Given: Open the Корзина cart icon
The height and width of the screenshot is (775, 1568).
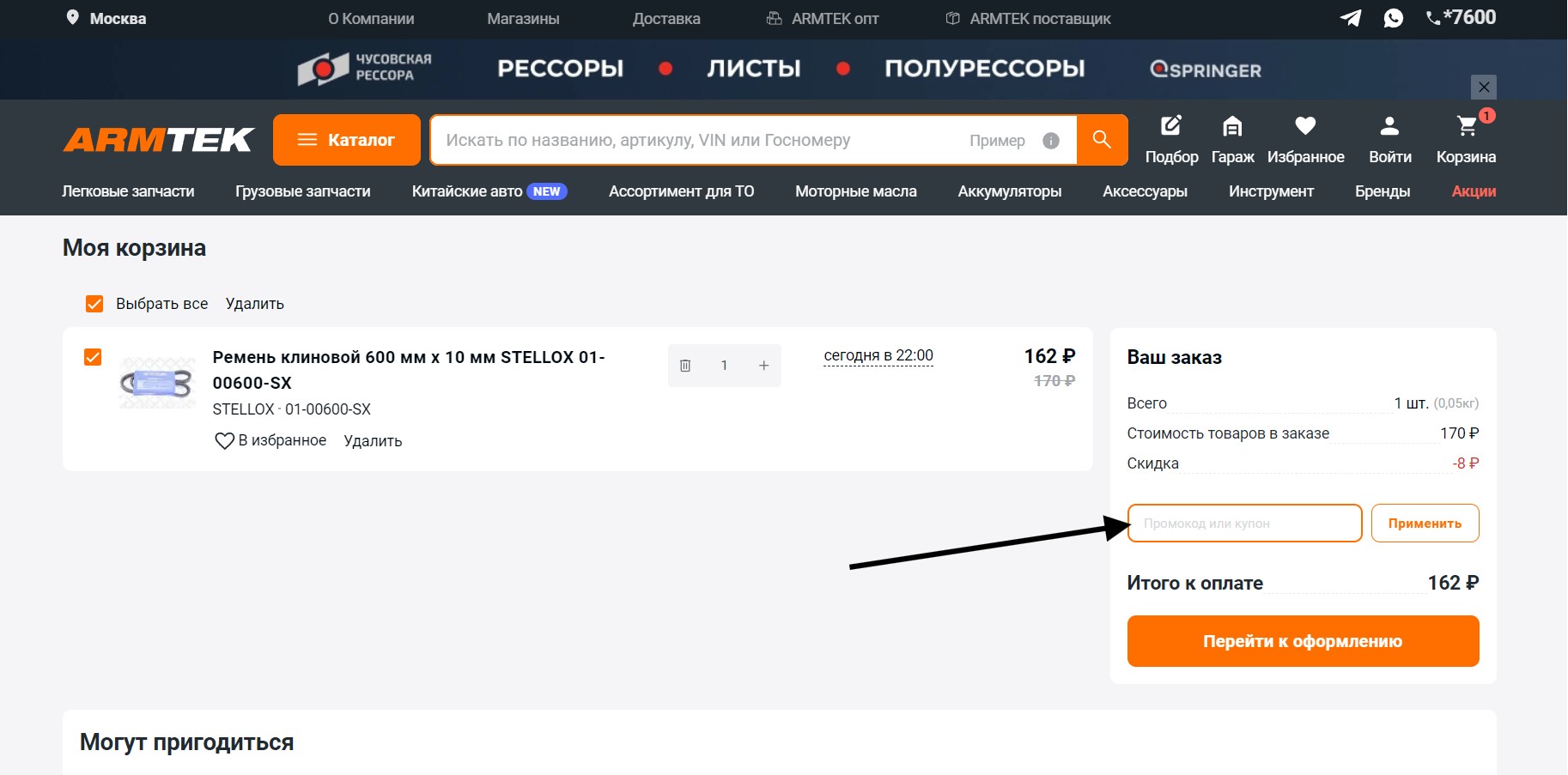Looking at the screenshot, I should click(1467, 127).
